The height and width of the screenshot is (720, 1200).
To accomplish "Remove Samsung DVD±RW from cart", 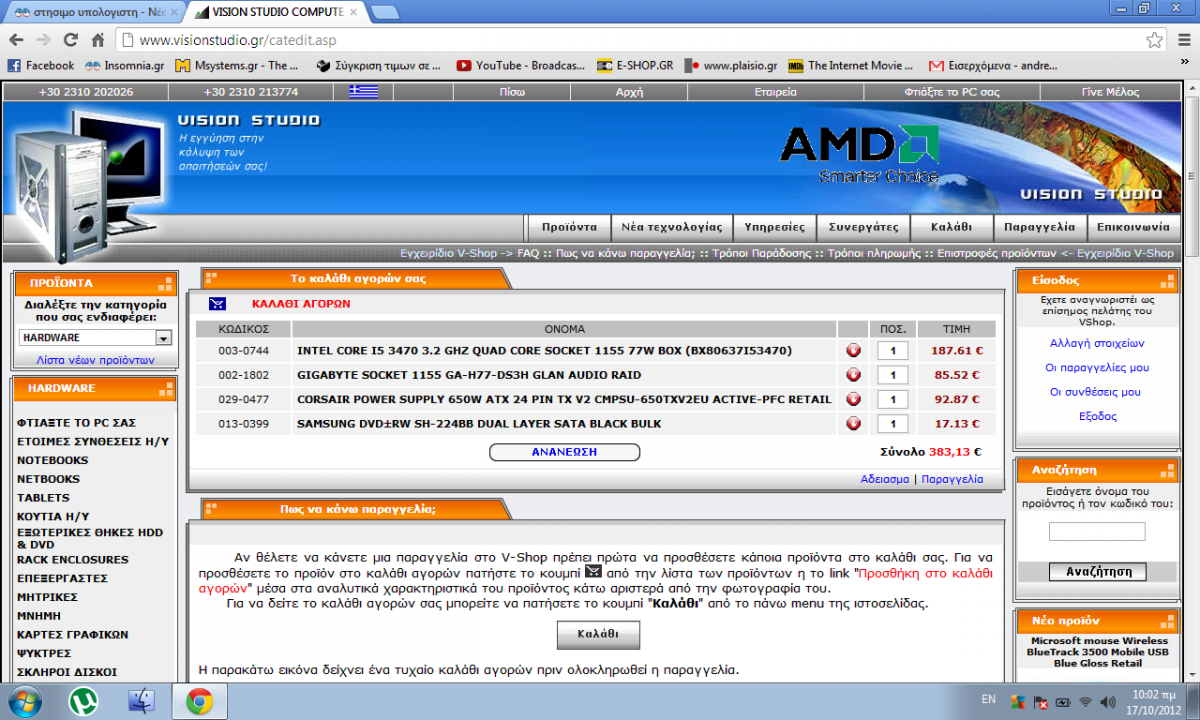I will click(853, 423).
